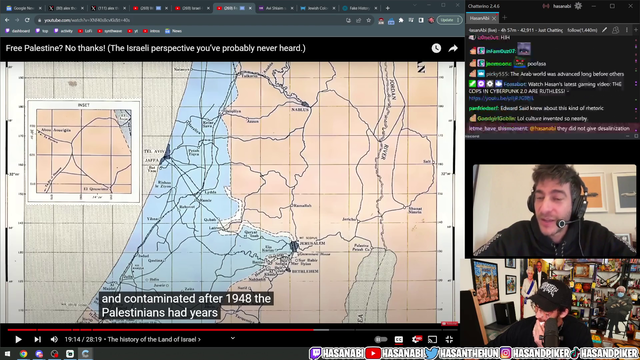
Task: Reload the current YouTube page
Action: pos(27,20)
